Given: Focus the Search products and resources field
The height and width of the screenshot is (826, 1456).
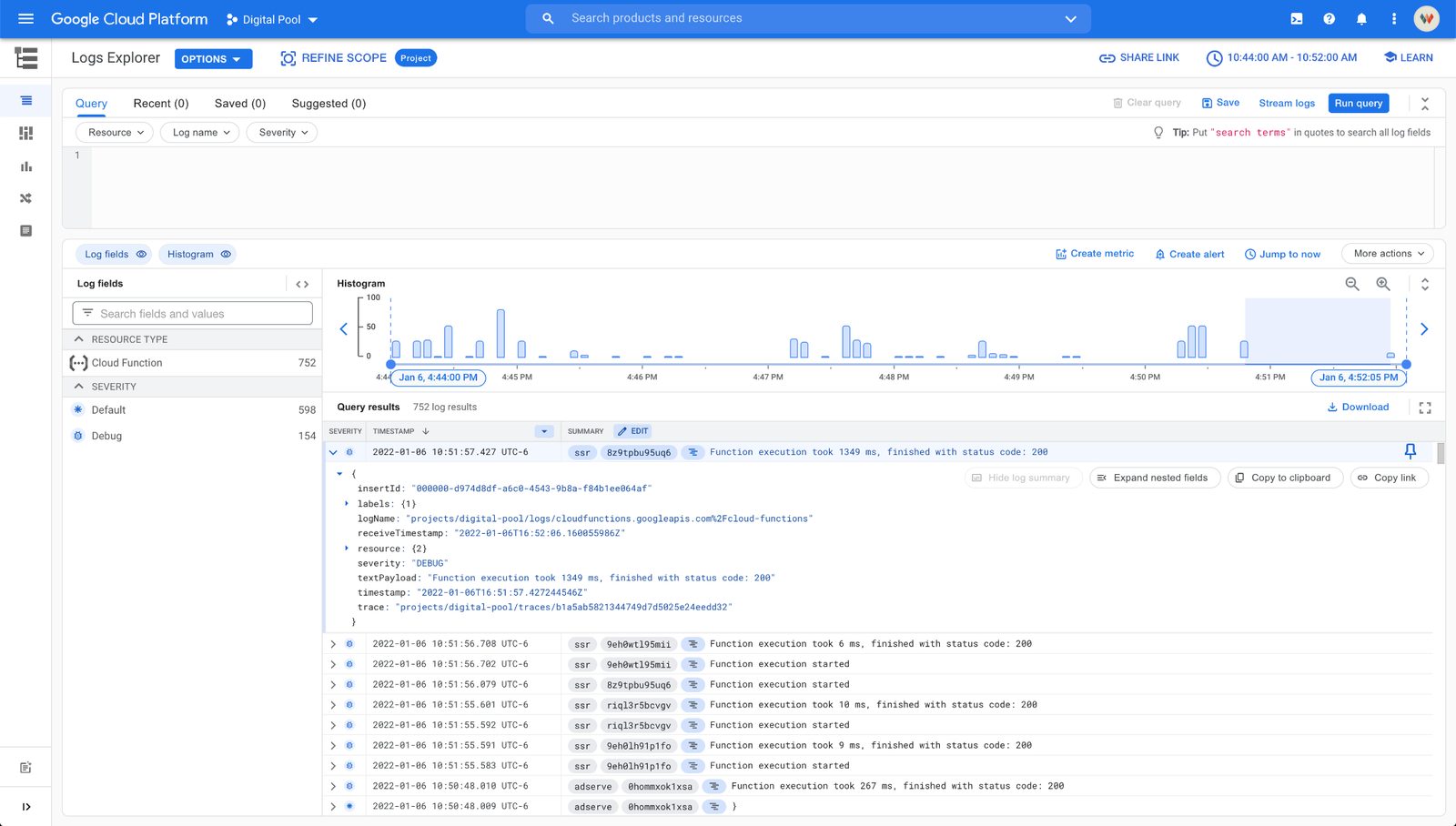Looking at the screenshot, I should pyautogui.click(x=808, y=19).
